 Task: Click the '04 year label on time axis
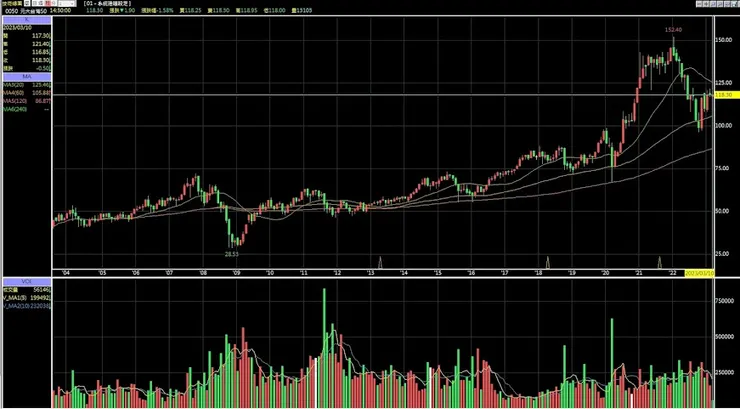tap(66, 273)
